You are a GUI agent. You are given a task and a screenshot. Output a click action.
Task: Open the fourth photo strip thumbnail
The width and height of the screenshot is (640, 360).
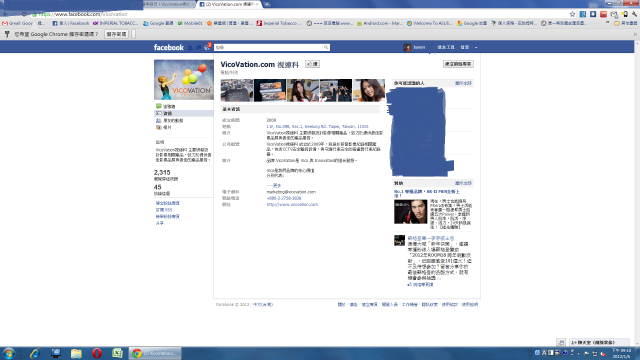click(336, 90)
